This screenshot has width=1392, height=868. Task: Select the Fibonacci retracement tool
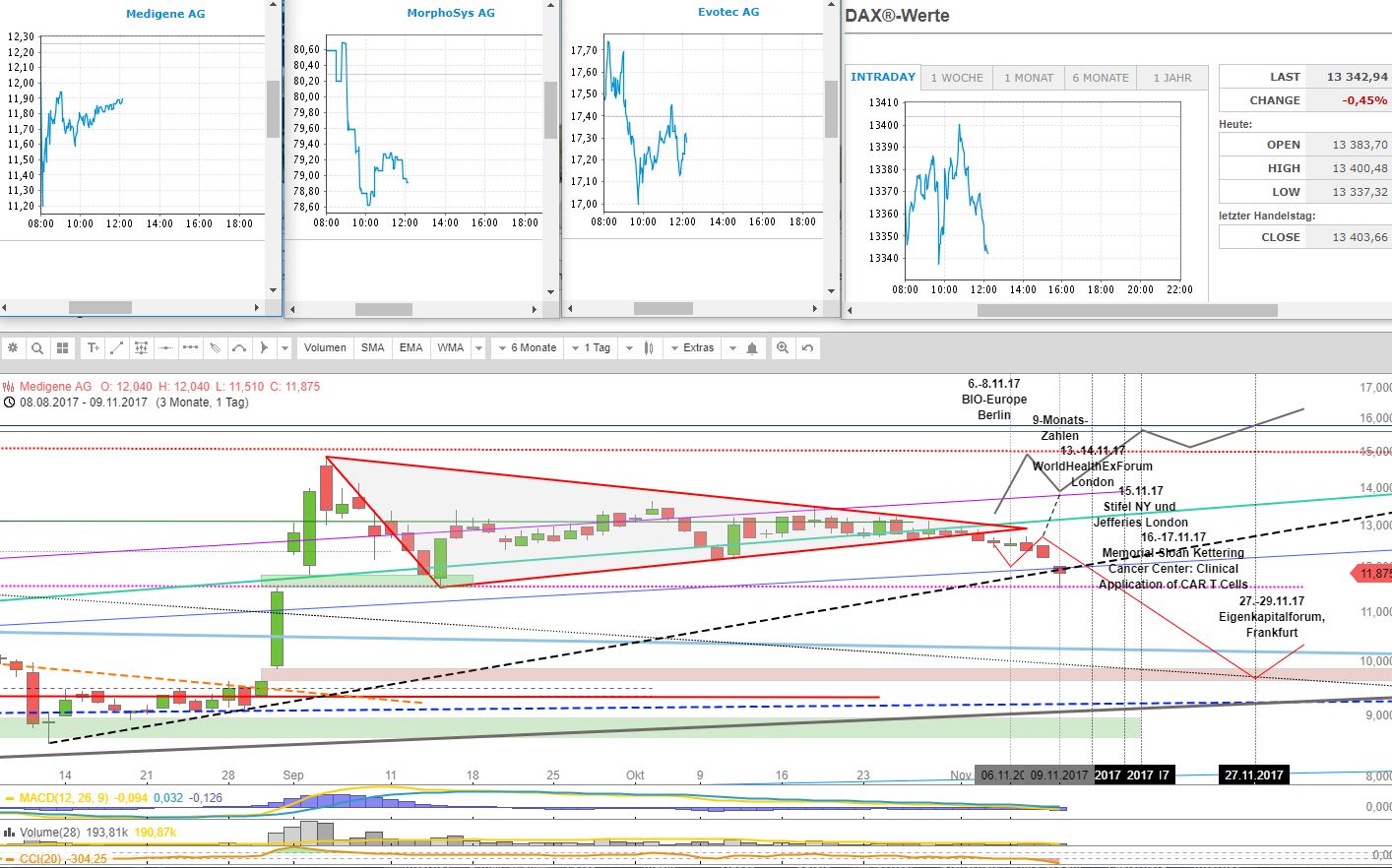coord(141,347)
